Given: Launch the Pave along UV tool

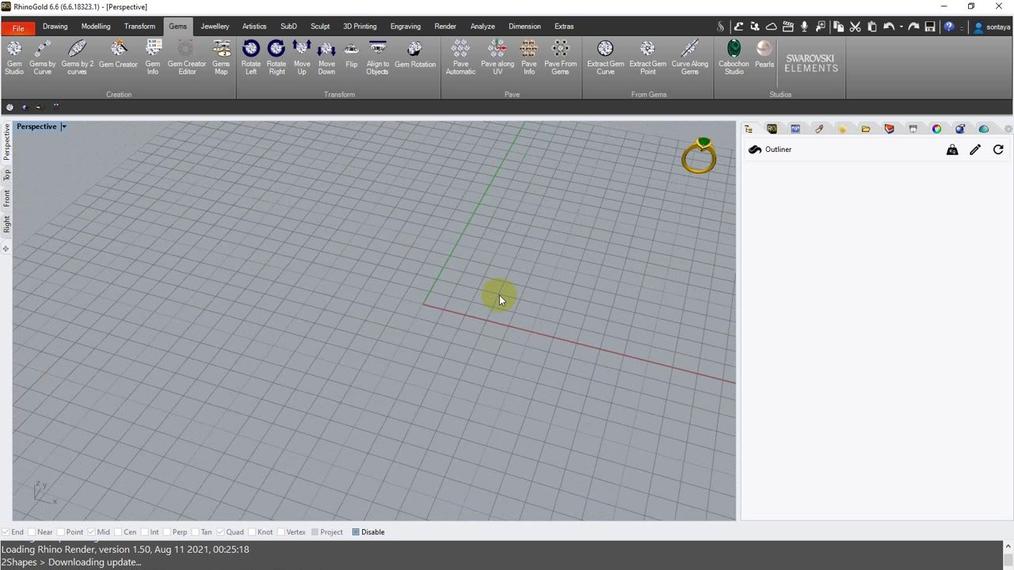Looking at the screenshot, I should [497, 57].
